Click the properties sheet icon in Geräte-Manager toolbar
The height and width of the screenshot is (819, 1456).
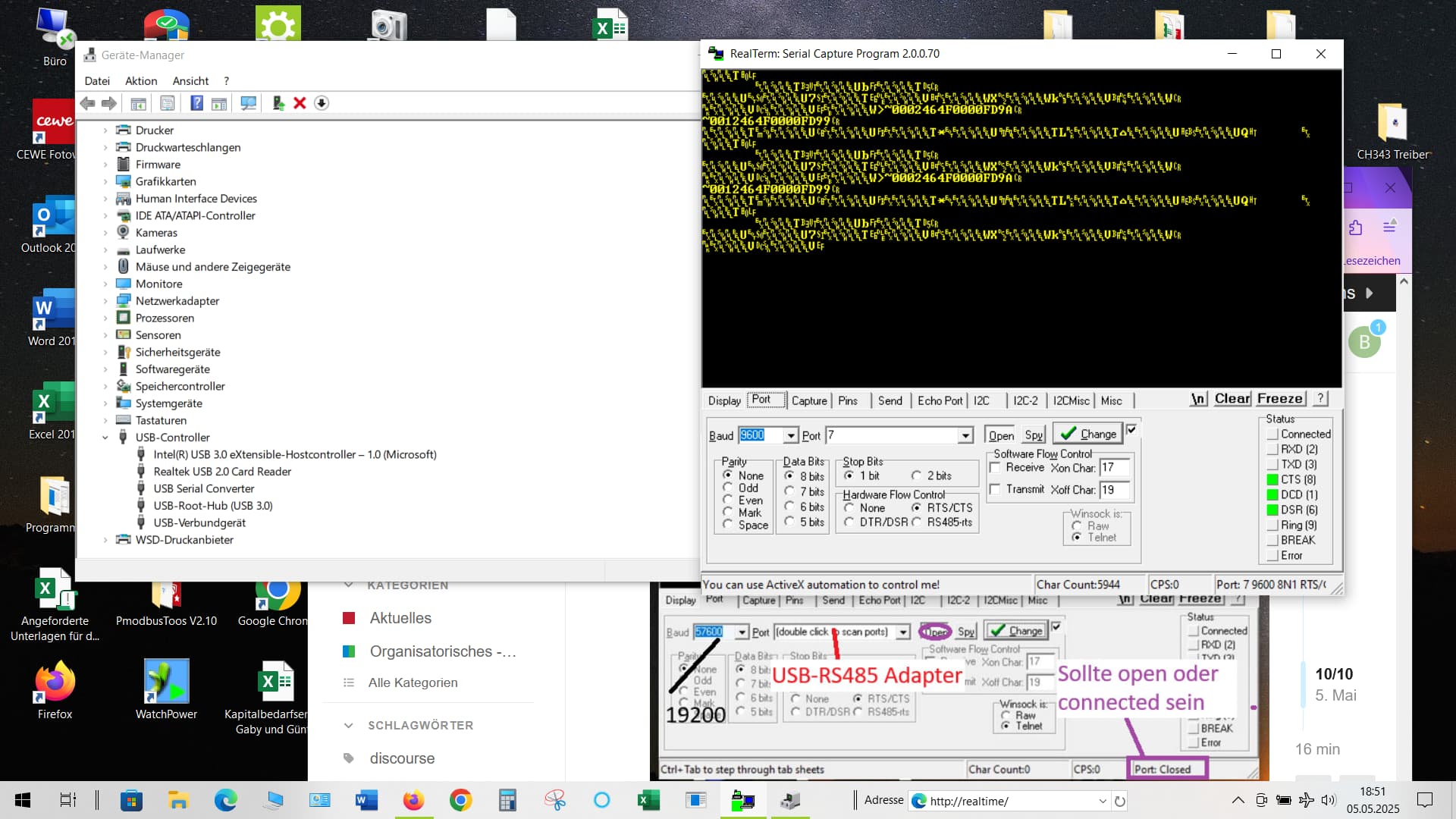[x=167, y=103]
